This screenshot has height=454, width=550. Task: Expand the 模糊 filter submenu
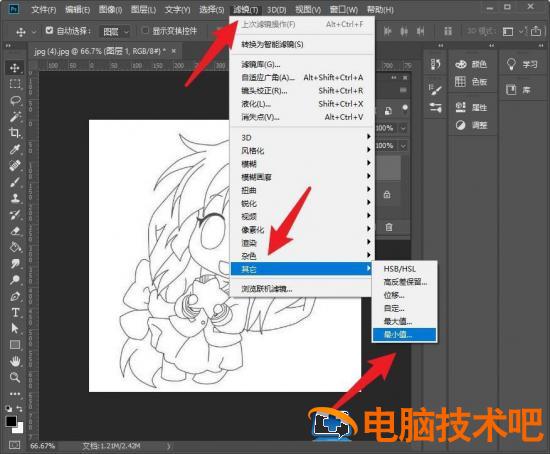(x=302, y=163)
